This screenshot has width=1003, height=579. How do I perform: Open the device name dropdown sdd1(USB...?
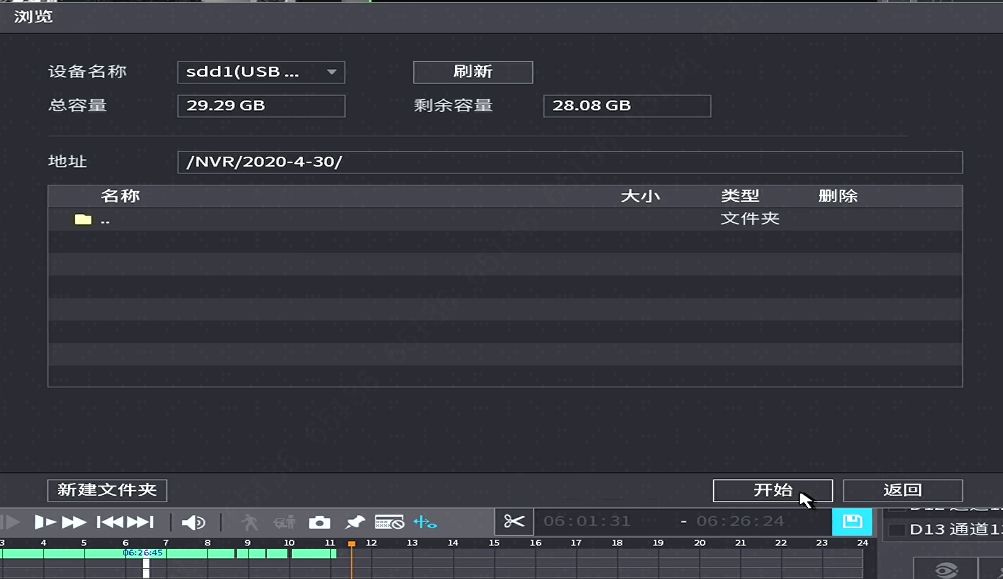click(x=261, y=72)
